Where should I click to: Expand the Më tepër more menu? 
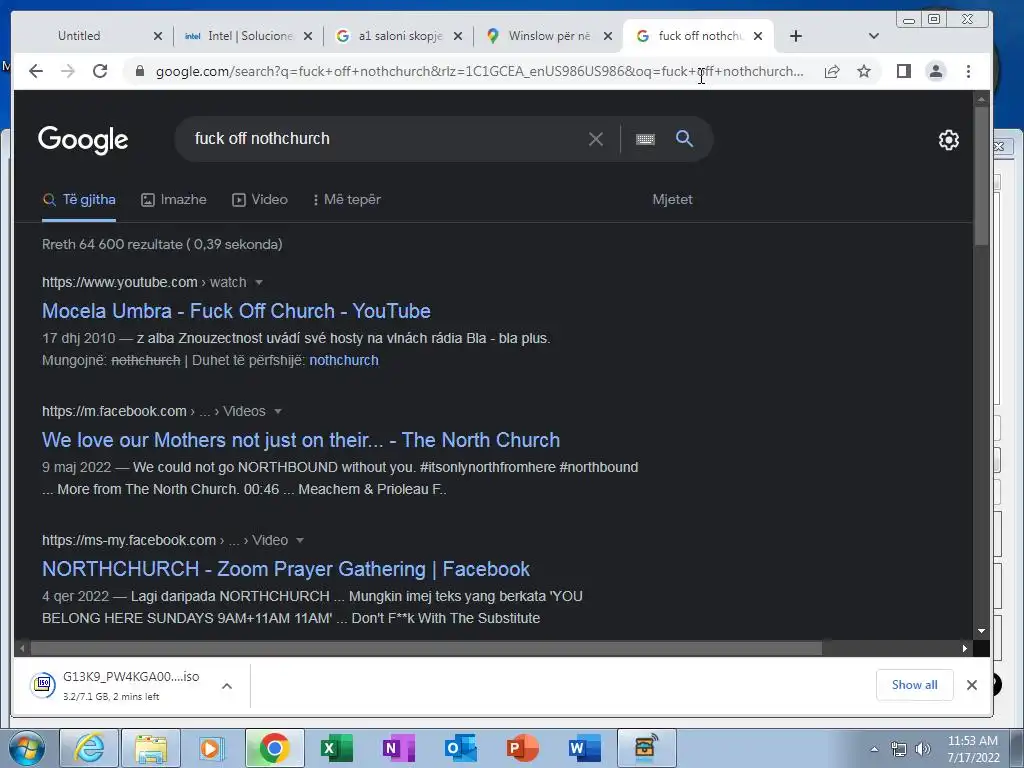click(x=347, y=200)
